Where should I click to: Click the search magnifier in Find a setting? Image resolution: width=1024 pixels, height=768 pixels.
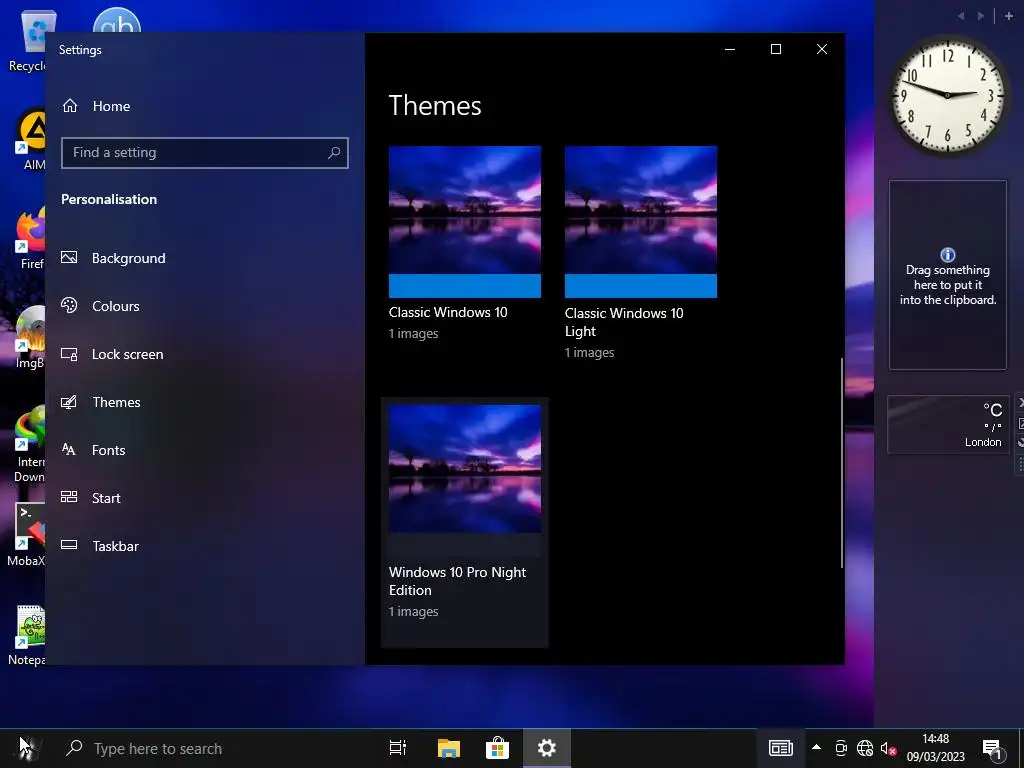click(334, 153)
